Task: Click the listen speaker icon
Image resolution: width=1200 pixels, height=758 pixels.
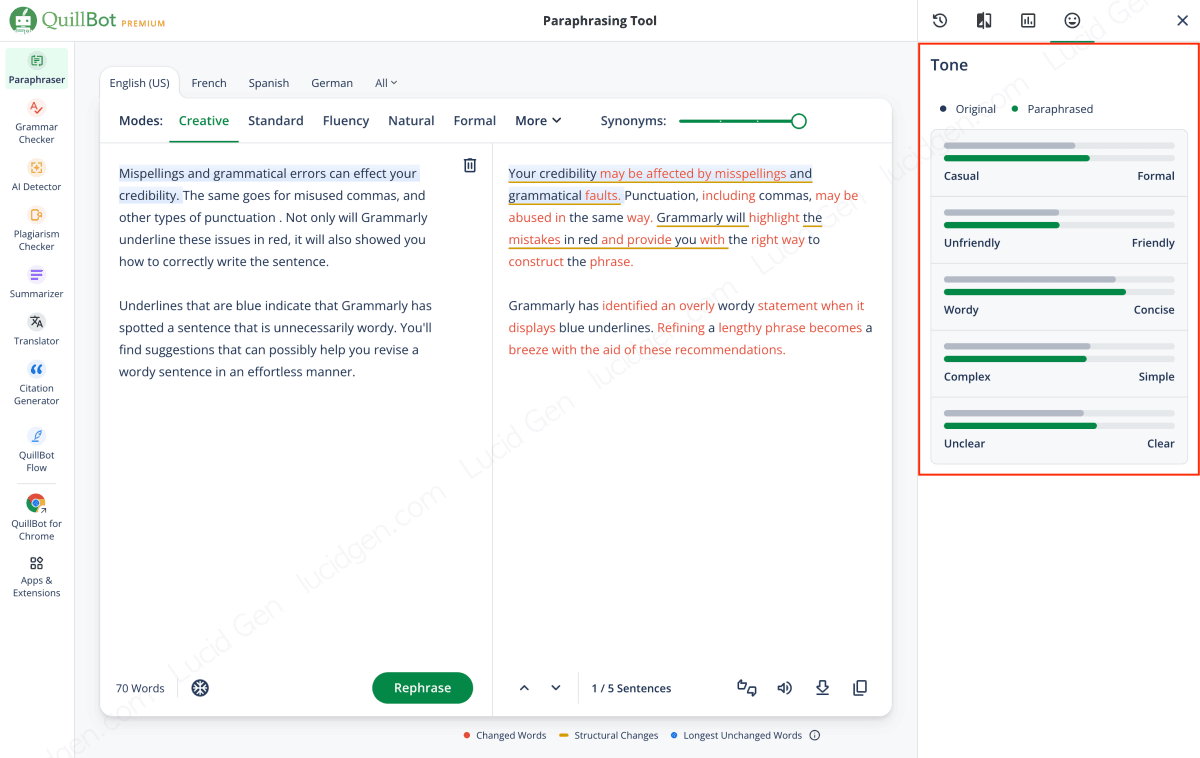Action: click(x=785, y=688)
